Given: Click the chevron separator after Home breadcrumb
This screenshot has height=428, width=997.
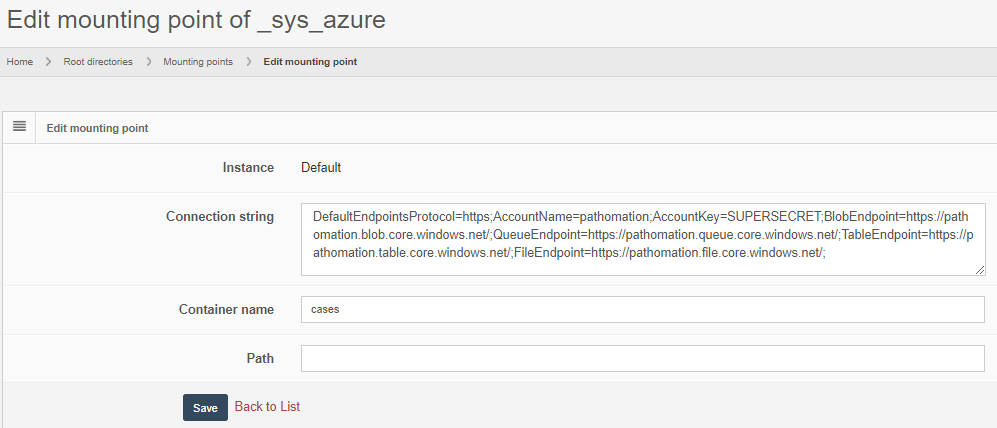Looking at the screenshot, I should (x=48, y=62).
